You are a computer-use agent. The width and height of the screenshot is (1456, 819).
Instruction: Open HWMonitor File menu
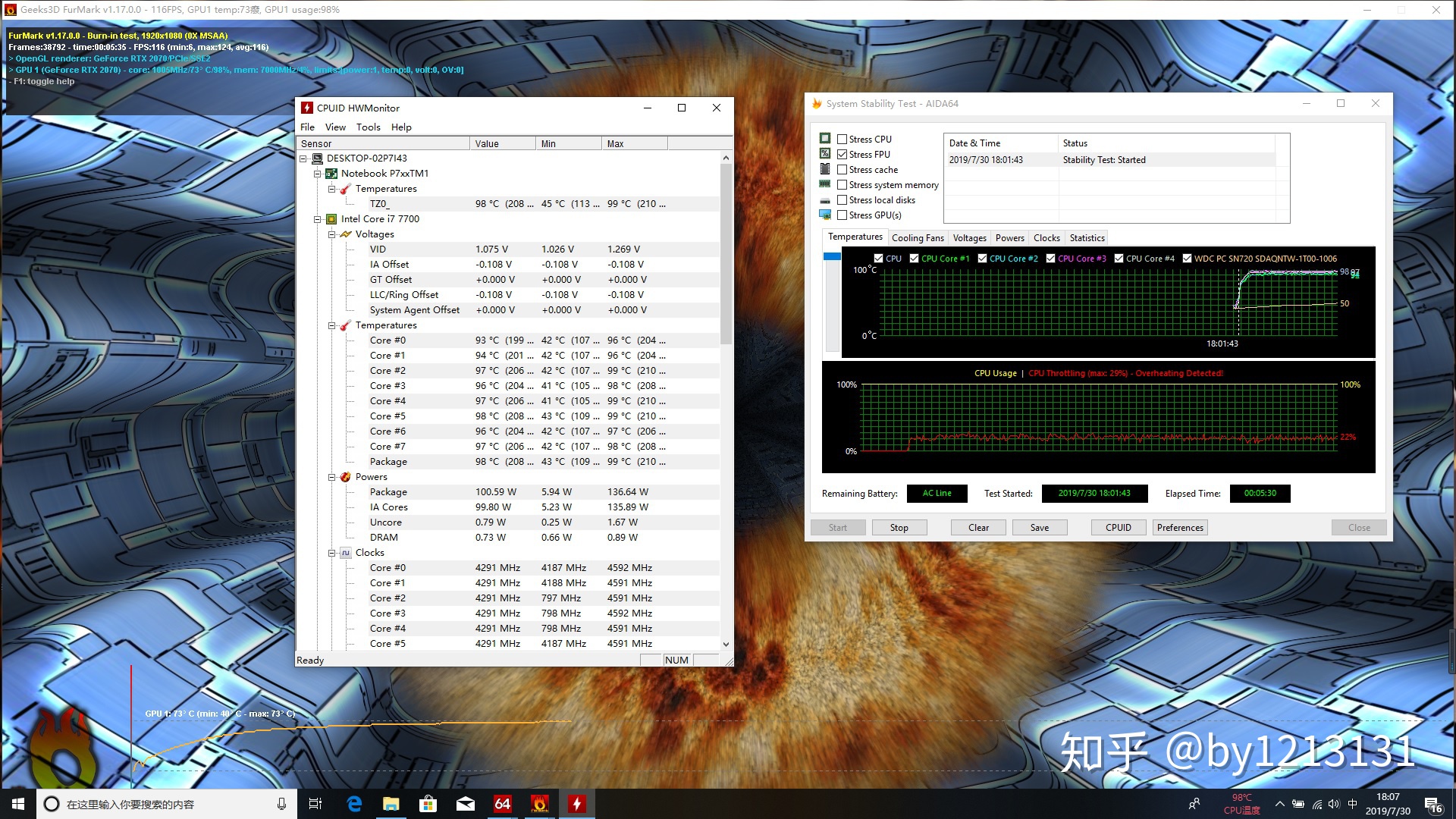[307, 127]
